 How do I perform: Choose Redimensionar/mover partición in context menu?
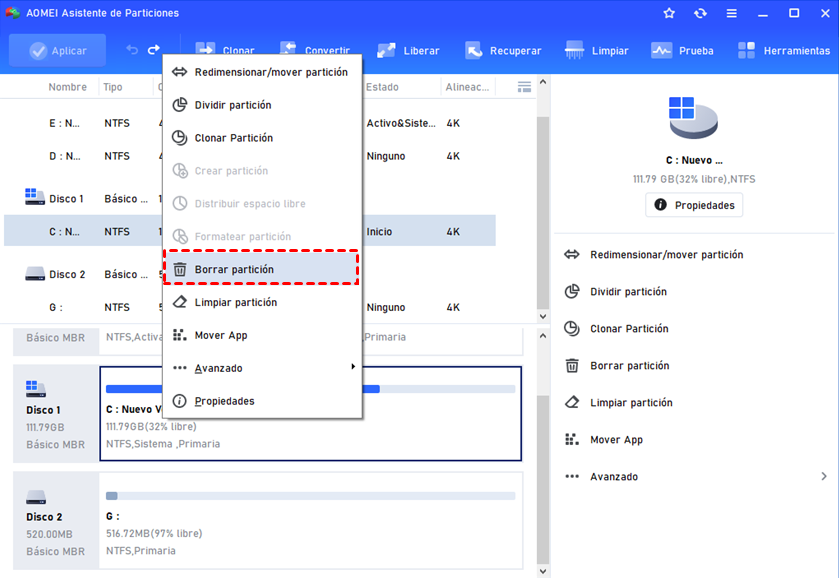pos(262,72)
